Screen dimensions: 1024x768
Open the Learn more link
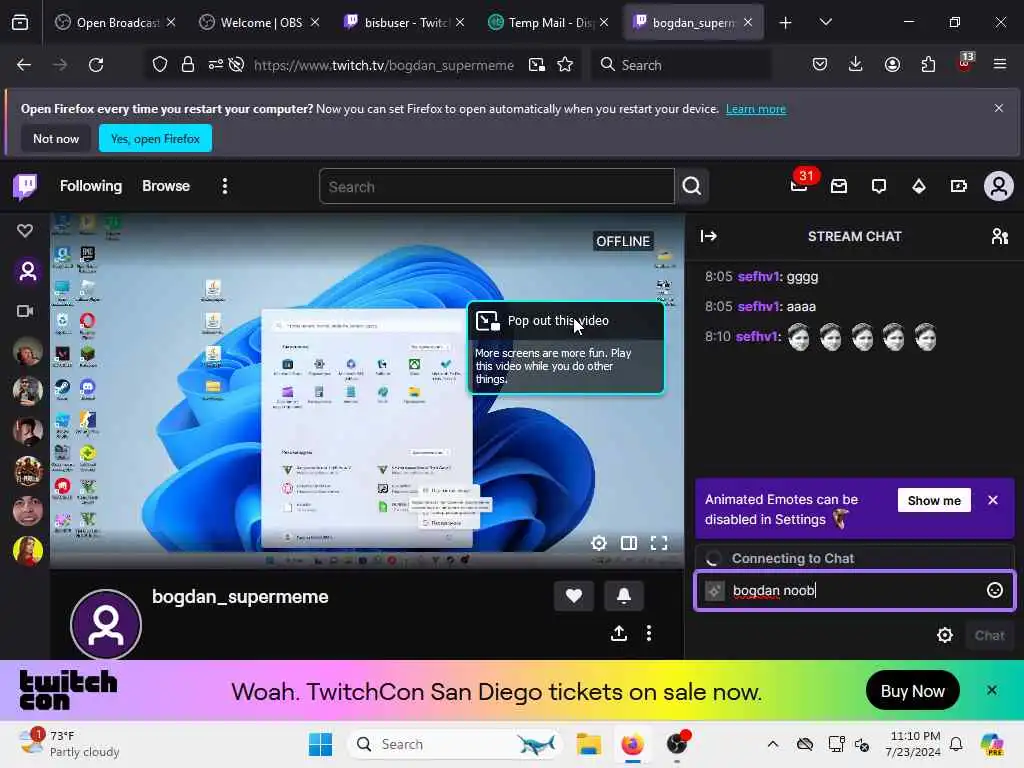[756, 109]
